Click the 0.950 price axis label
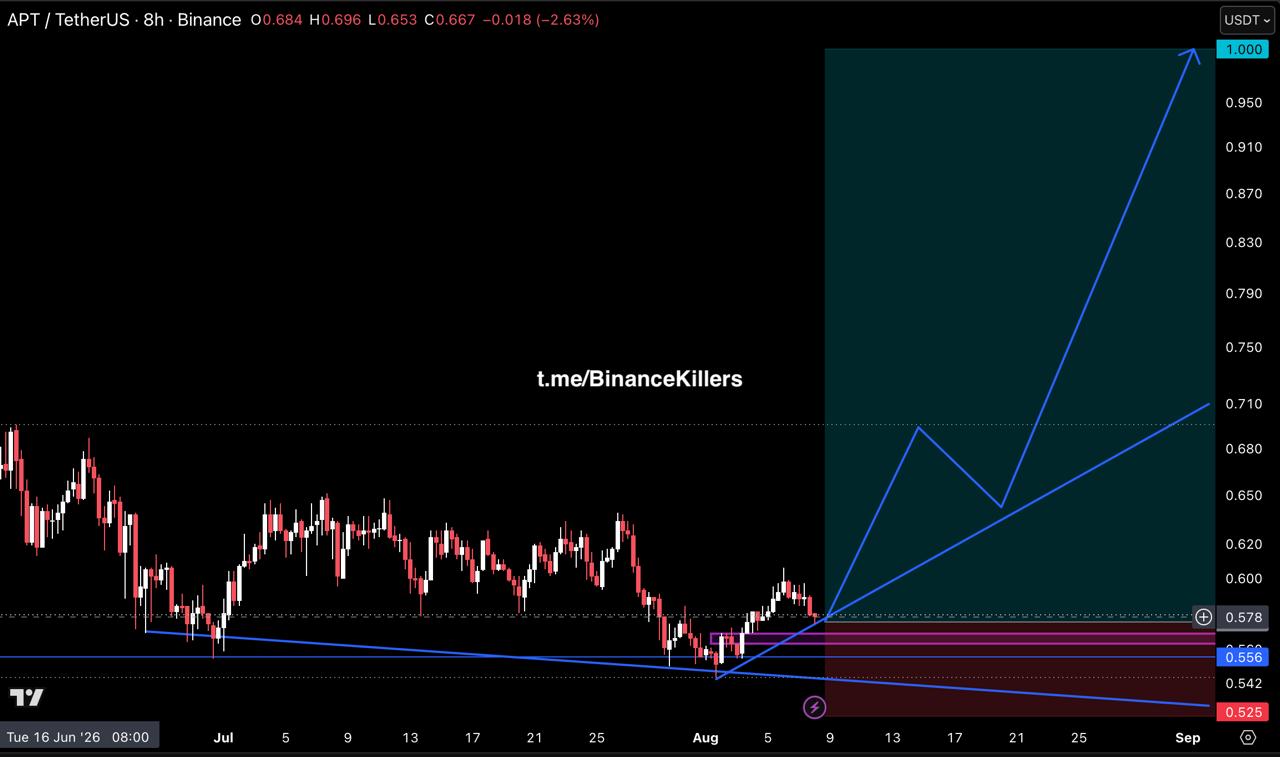This screenshot has width=1280, height=757. (1243, 102)
